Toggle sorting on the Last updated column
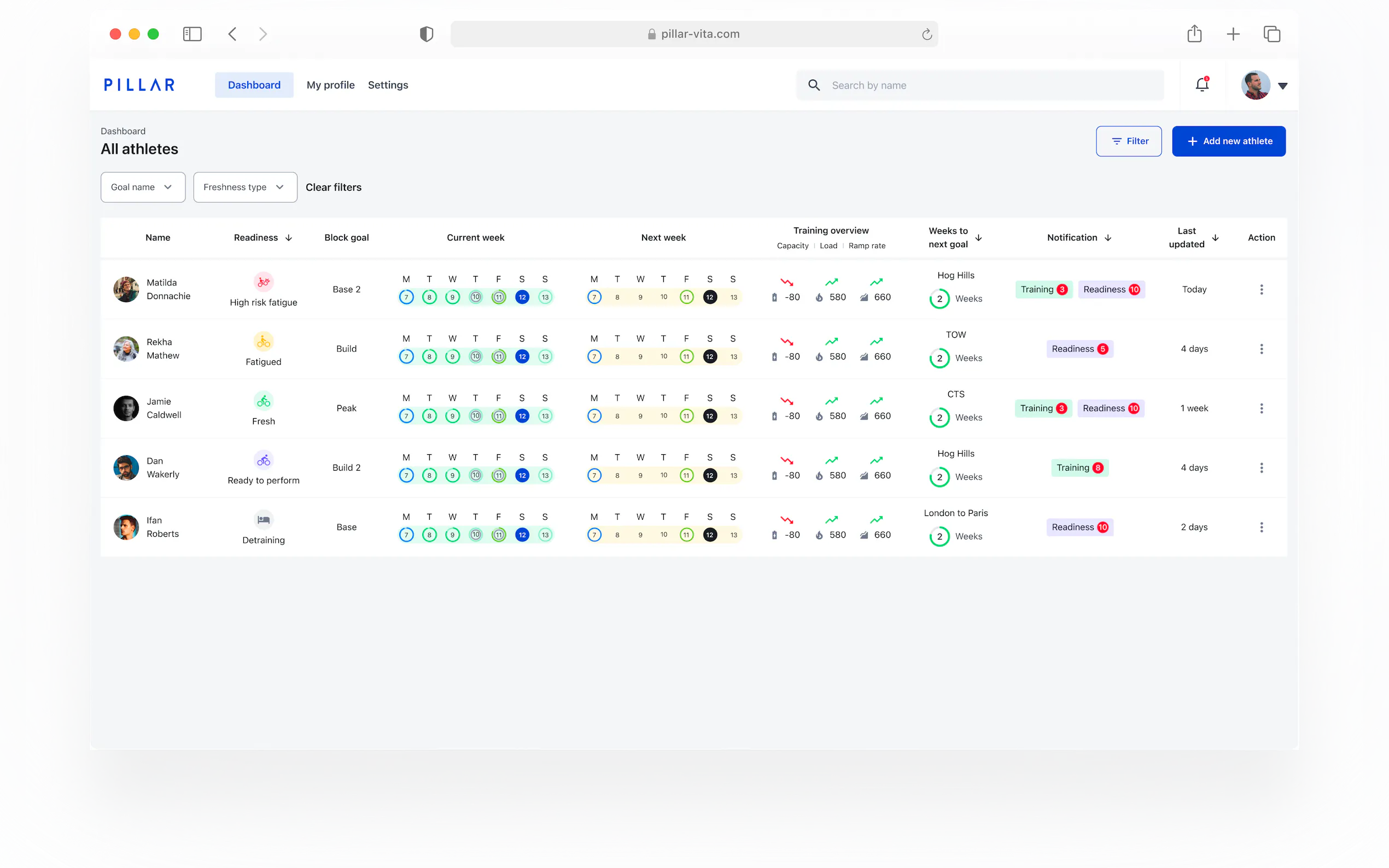The width and height of the screenshot is (1389, 868). click(x=1215, y=238)
